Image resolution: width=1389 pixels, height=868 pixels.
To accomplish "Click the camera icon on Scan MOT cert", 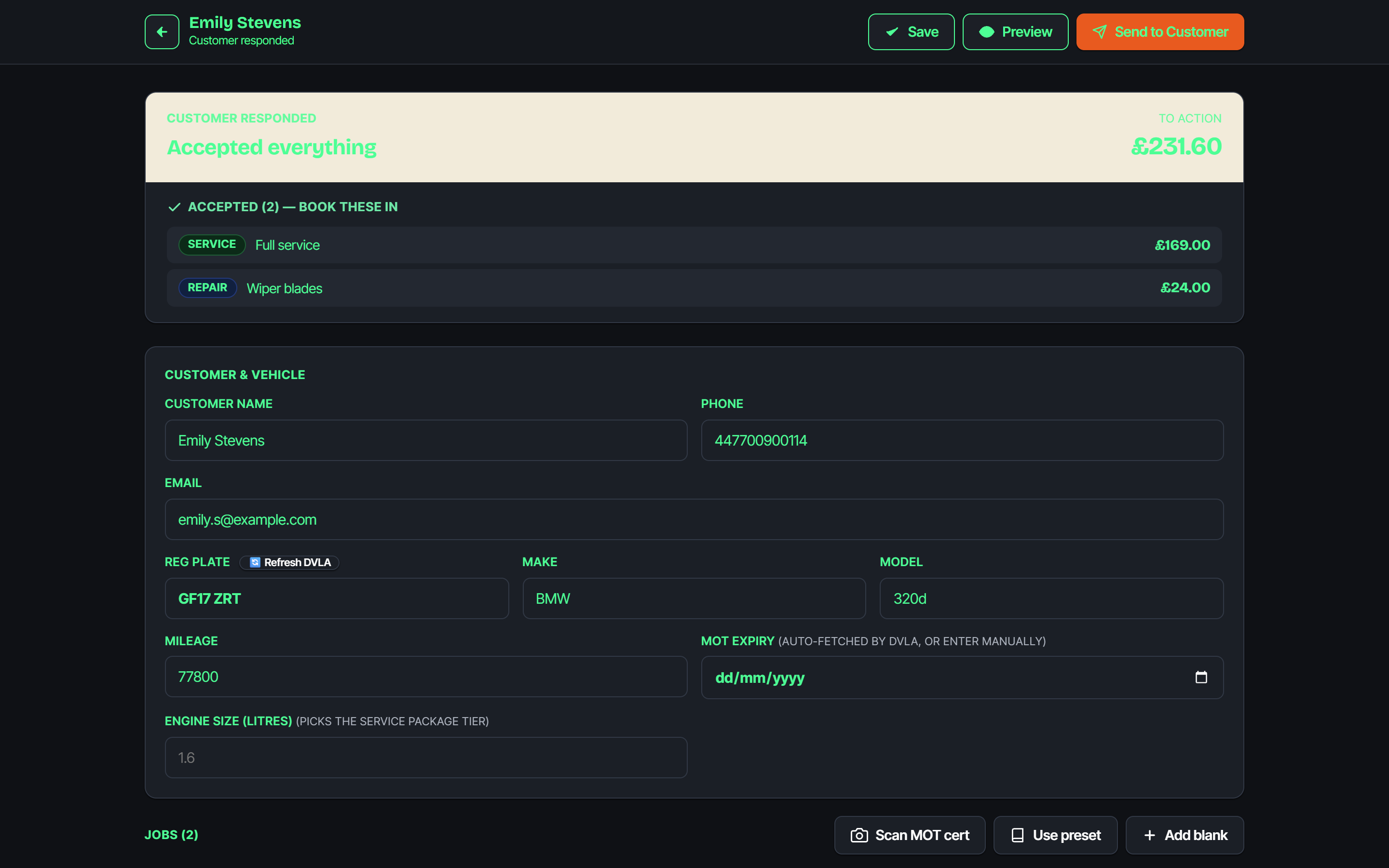I will [x=858, y=835].
